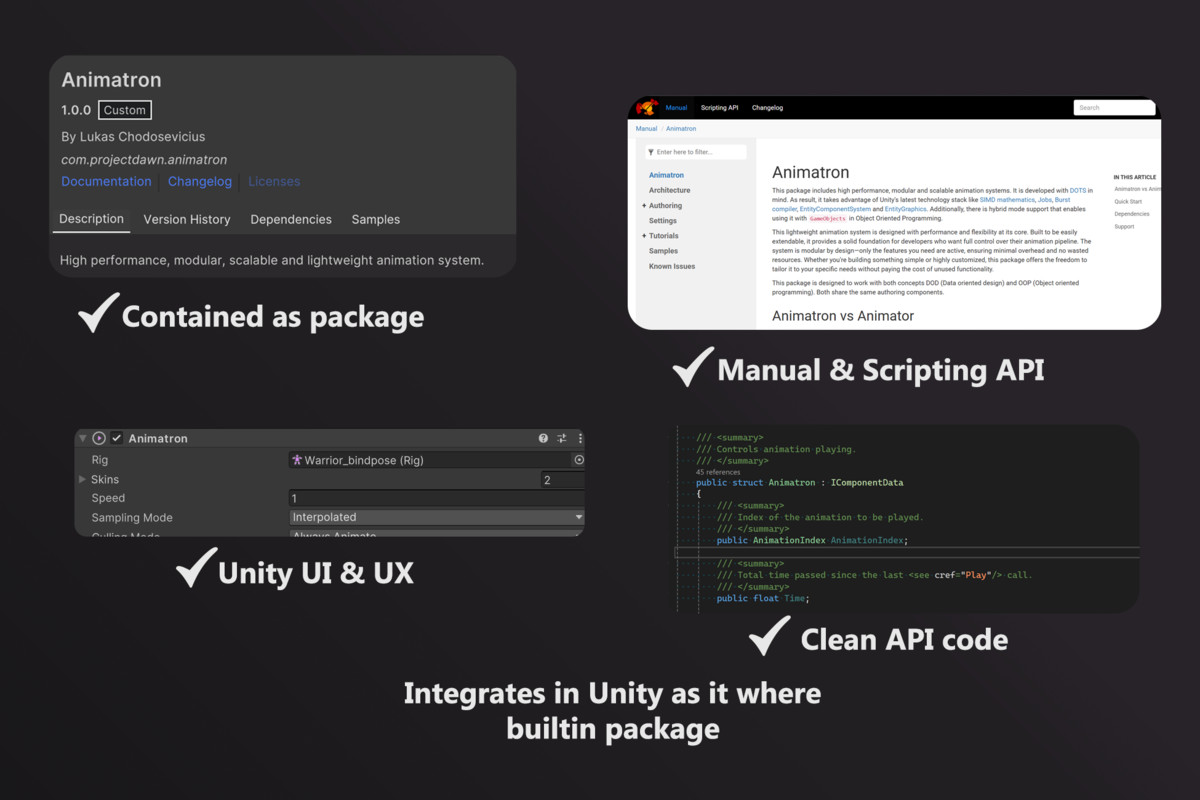1200x800 pixels.
Task: Open the package Licenses link
Action: pos(274,181)
